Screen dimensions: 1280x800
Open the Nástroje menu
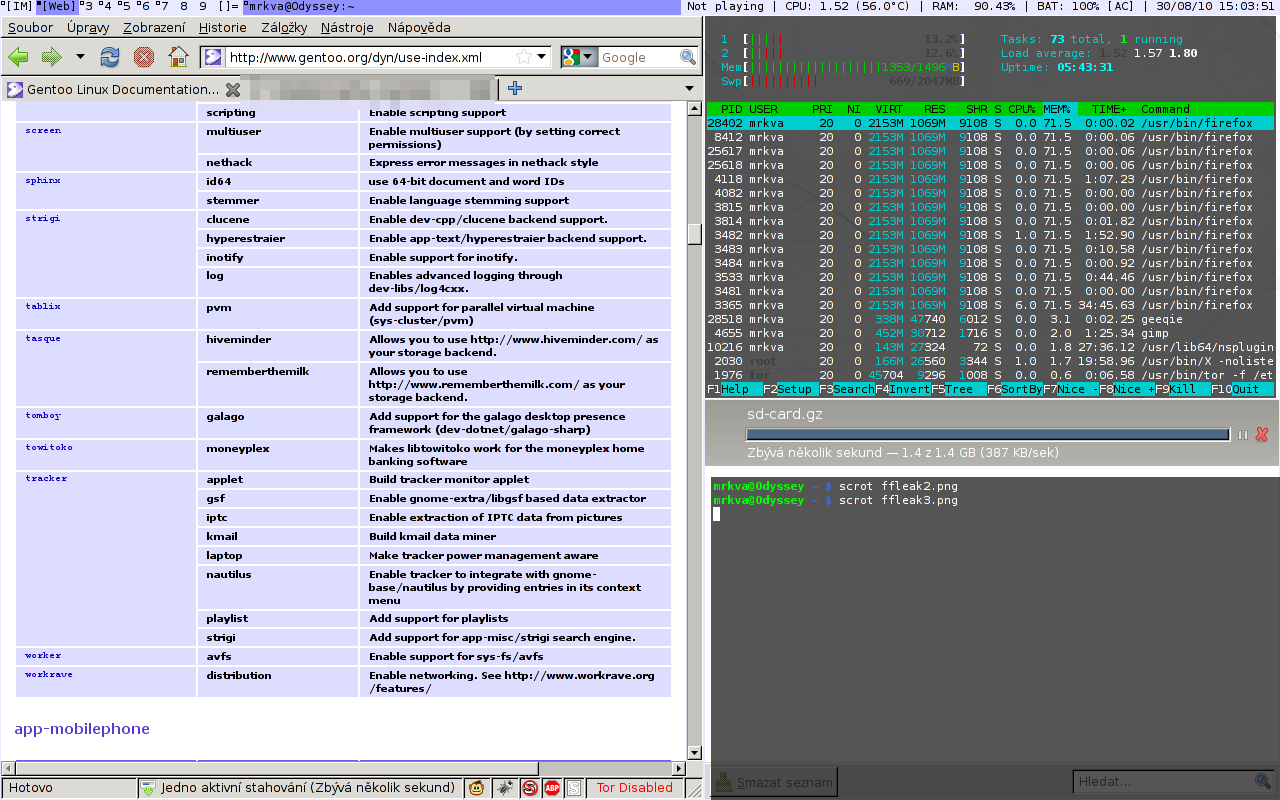[x=349, y=27]
